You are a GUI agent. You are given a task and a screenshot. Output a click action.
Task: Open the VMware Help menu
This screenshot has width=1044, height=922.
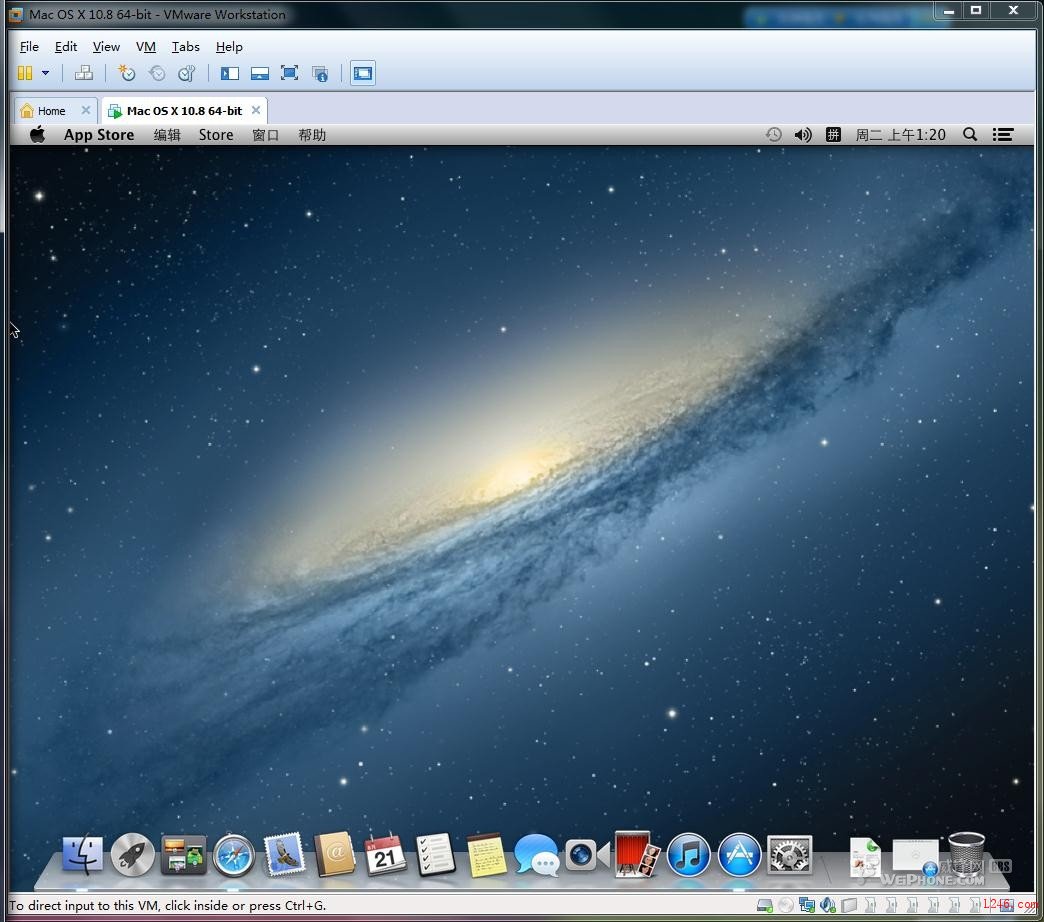click(x=229, y=47)
